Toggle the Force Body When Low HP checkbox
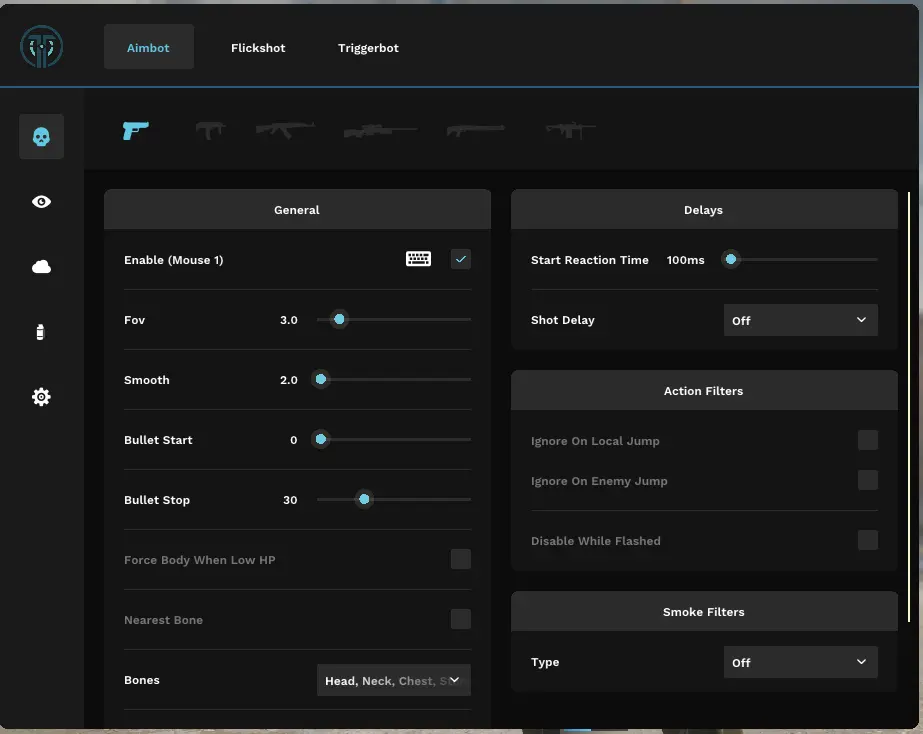This screenshot has width=923, height=734. point(461,559)
